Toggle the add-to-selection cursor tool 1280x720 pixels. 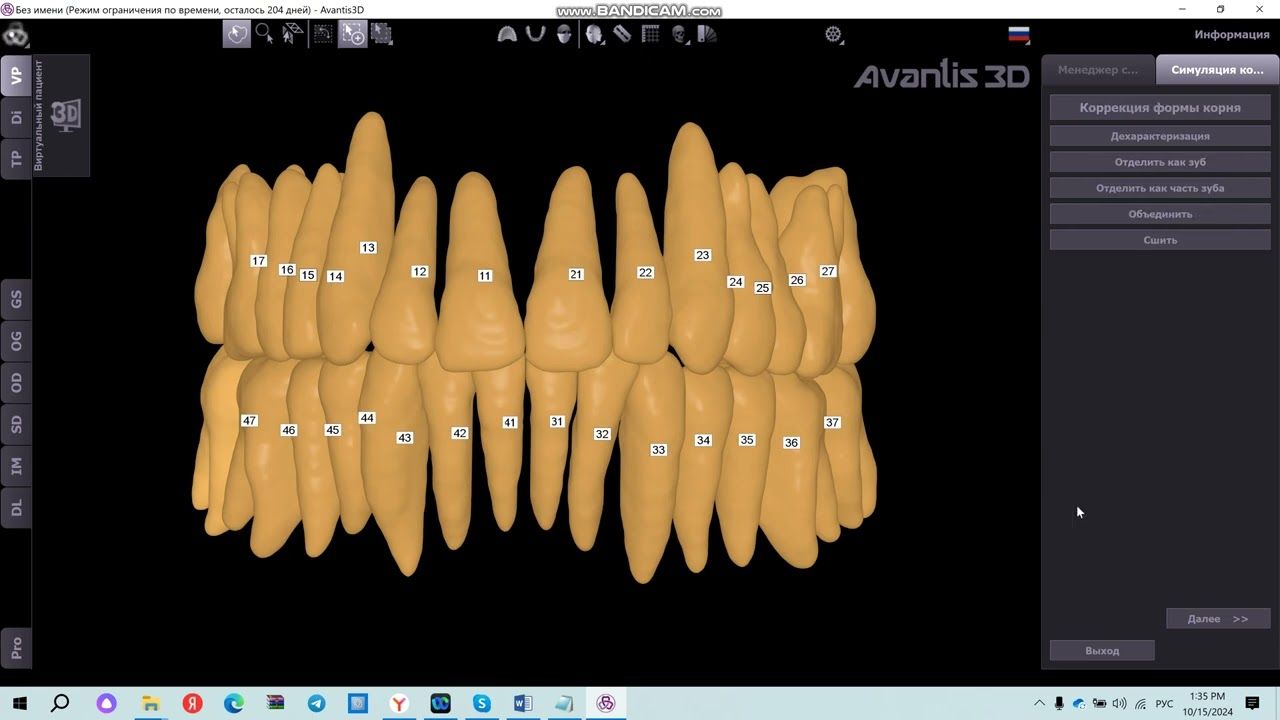[x=352, y=34]
